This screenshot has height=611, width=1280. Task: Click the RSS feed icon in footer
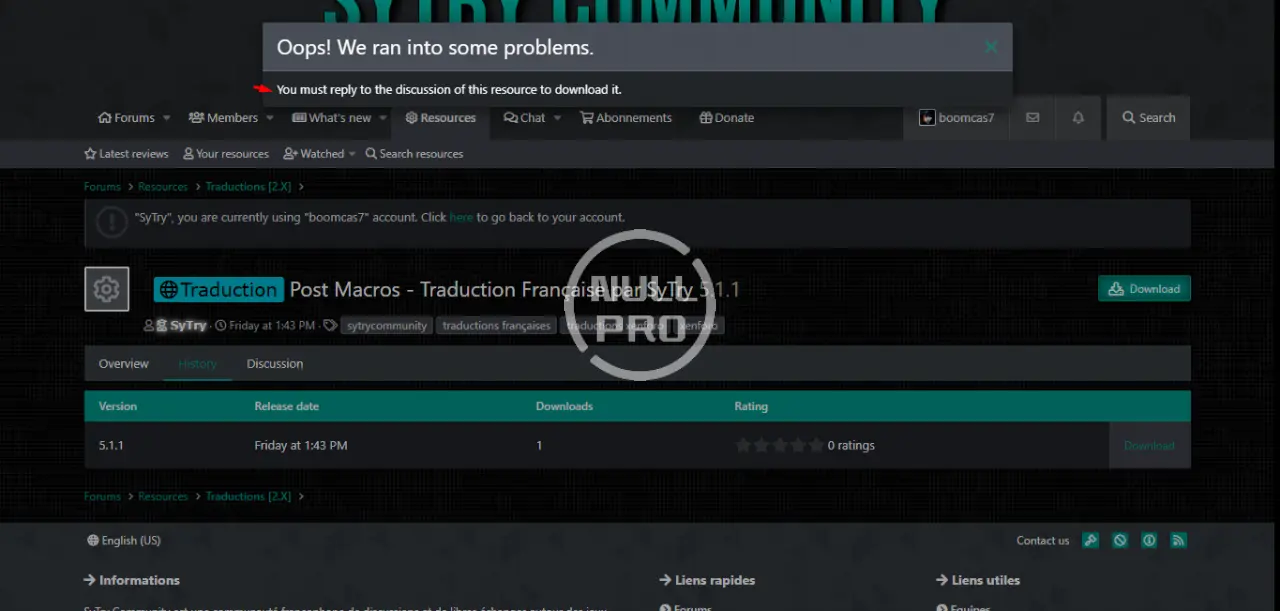tap(1178, 540)
